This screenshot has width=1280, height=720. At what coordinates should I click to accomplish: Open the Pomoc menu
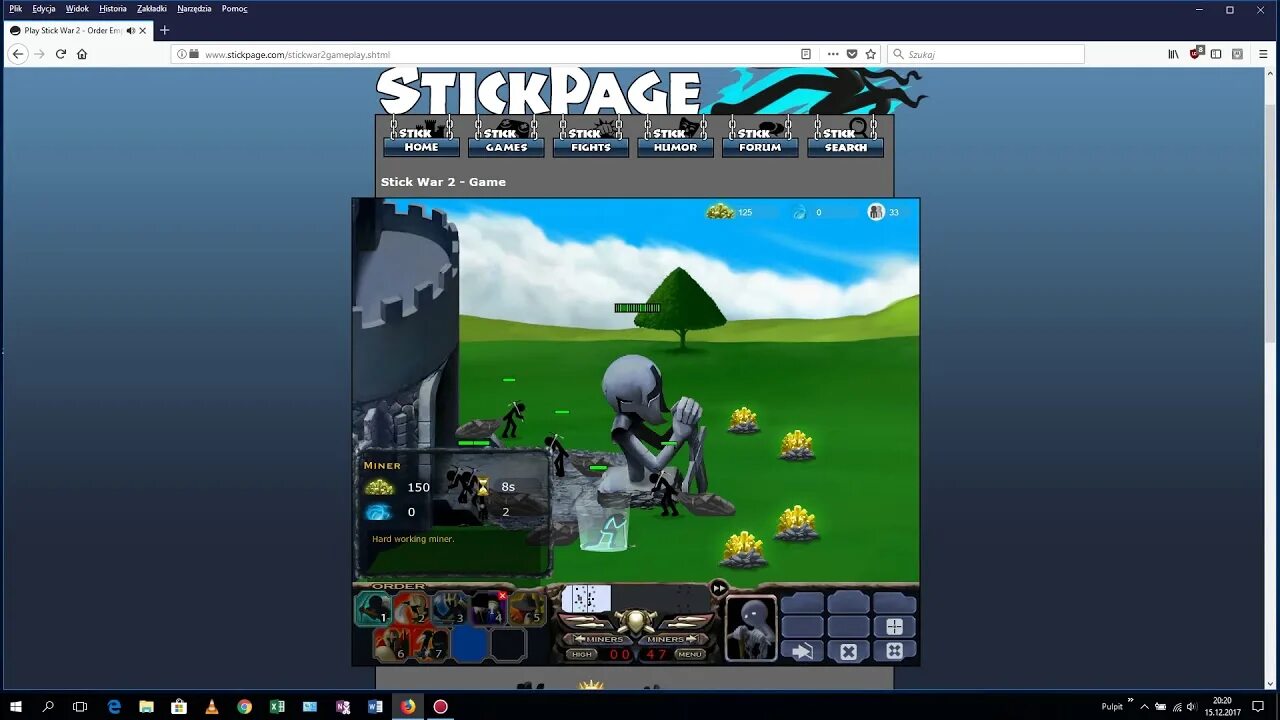pyautogui.click(x=235, y=9)
